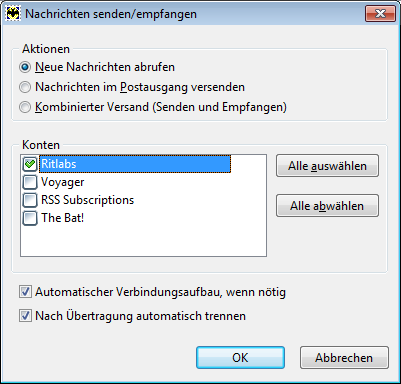Click empty area of the Konten list
This screenshot has height=384, width=401.
pyautogui.click(x=143, y=242)
